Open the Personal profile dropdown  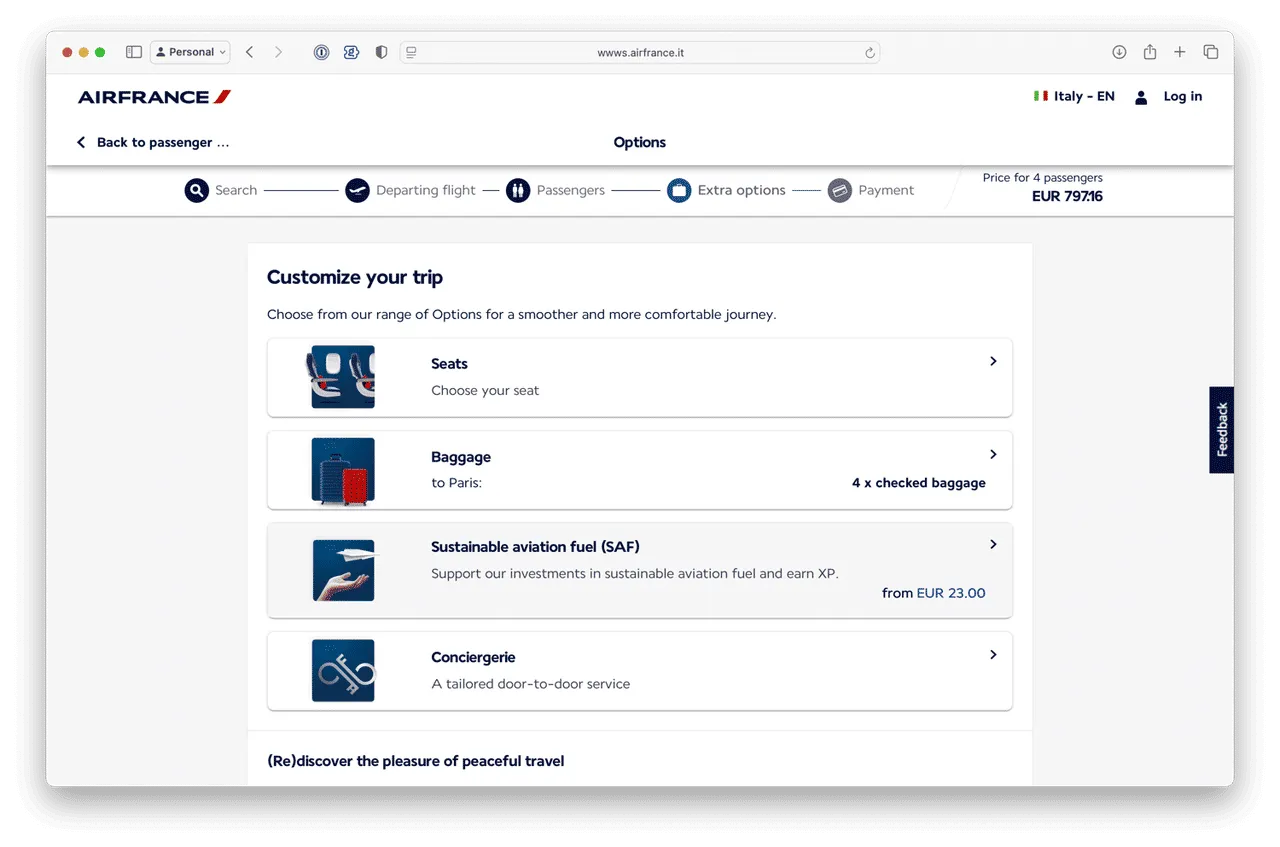tap(190, 52)
